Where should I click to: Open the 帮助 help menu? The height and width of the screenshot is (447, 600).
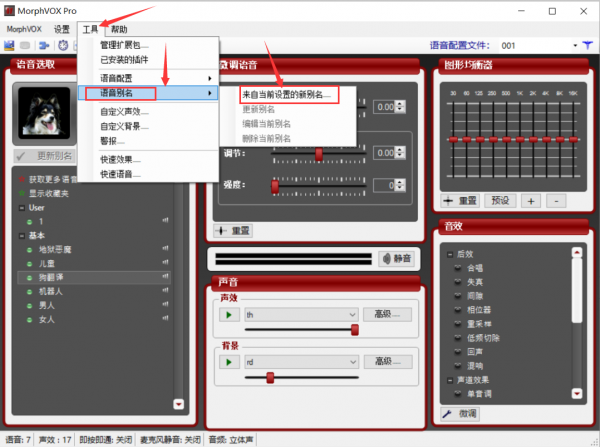click(x=119, y=29)
